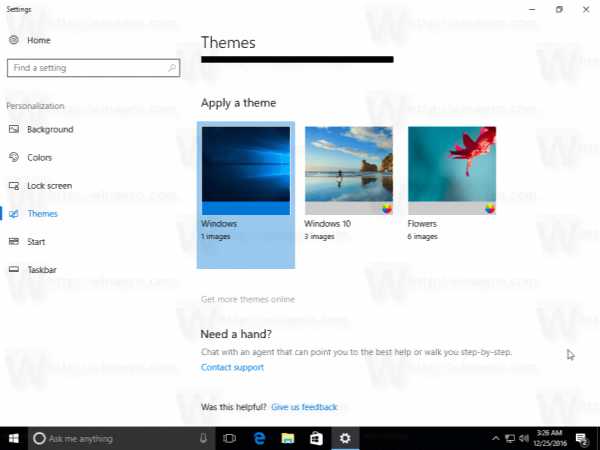Go to Lock screen settings
This screenshot has width=600, height=450.
(48, 185)
